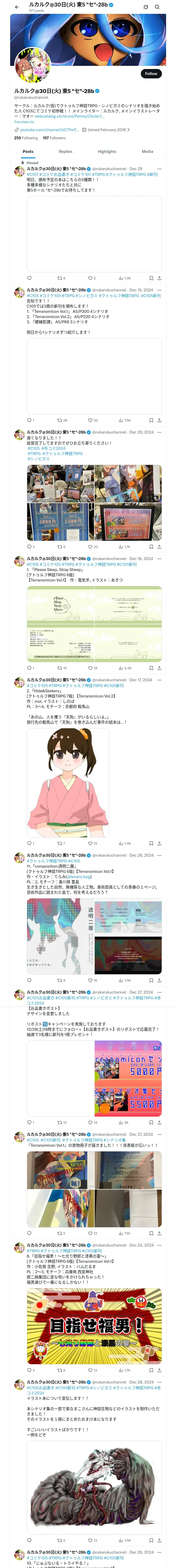Bookmark the Dec 15, 2024 post
This screenshot has width=176, height=1568.
point(151,420)
